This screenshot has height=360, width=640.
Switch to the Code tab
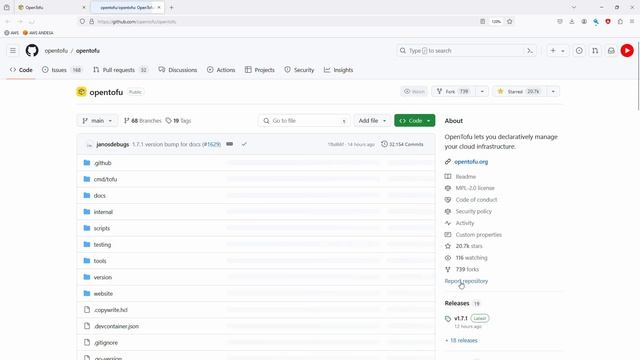click(21, 70)
